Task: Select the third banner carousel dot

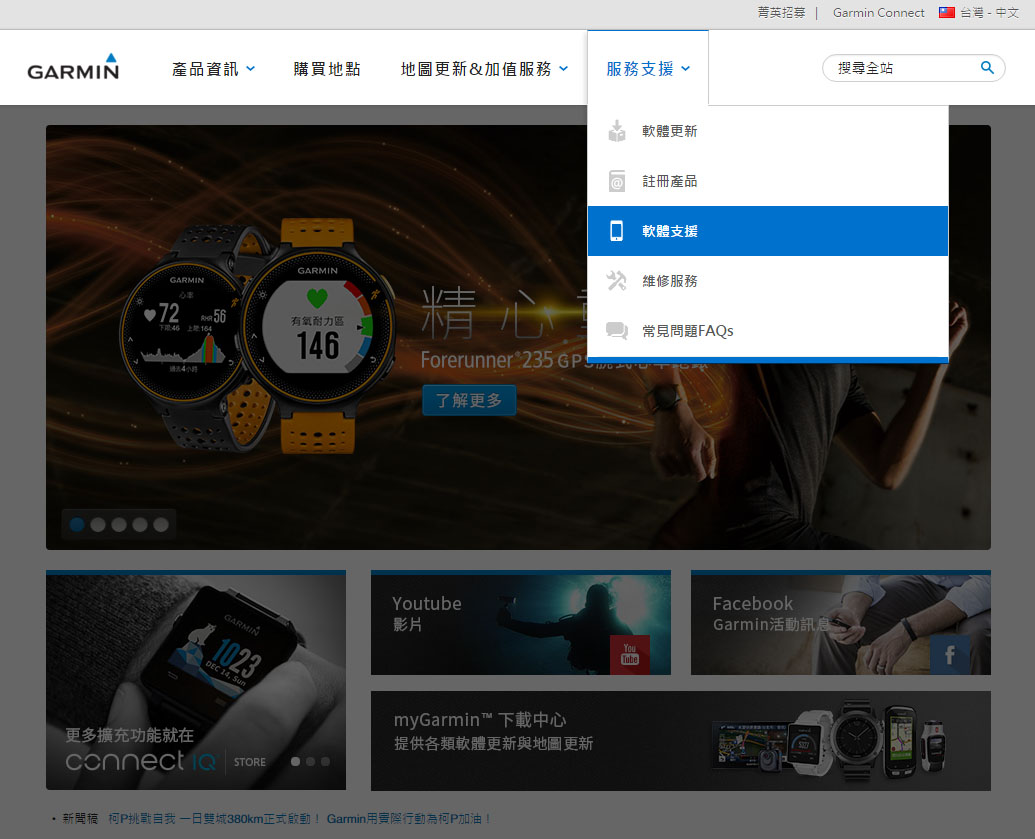Action: [x=119, y=524]
